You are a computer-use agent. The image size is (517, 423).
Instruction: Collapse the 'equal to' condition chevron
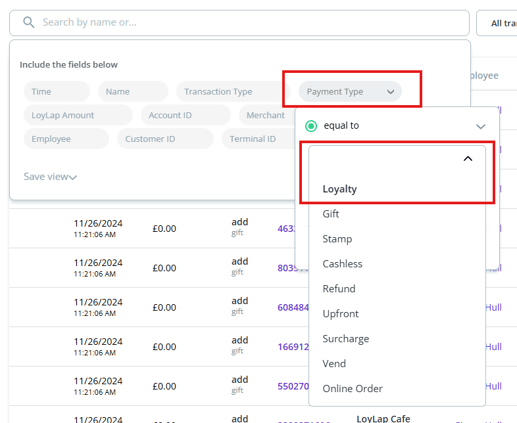(480, 126)
